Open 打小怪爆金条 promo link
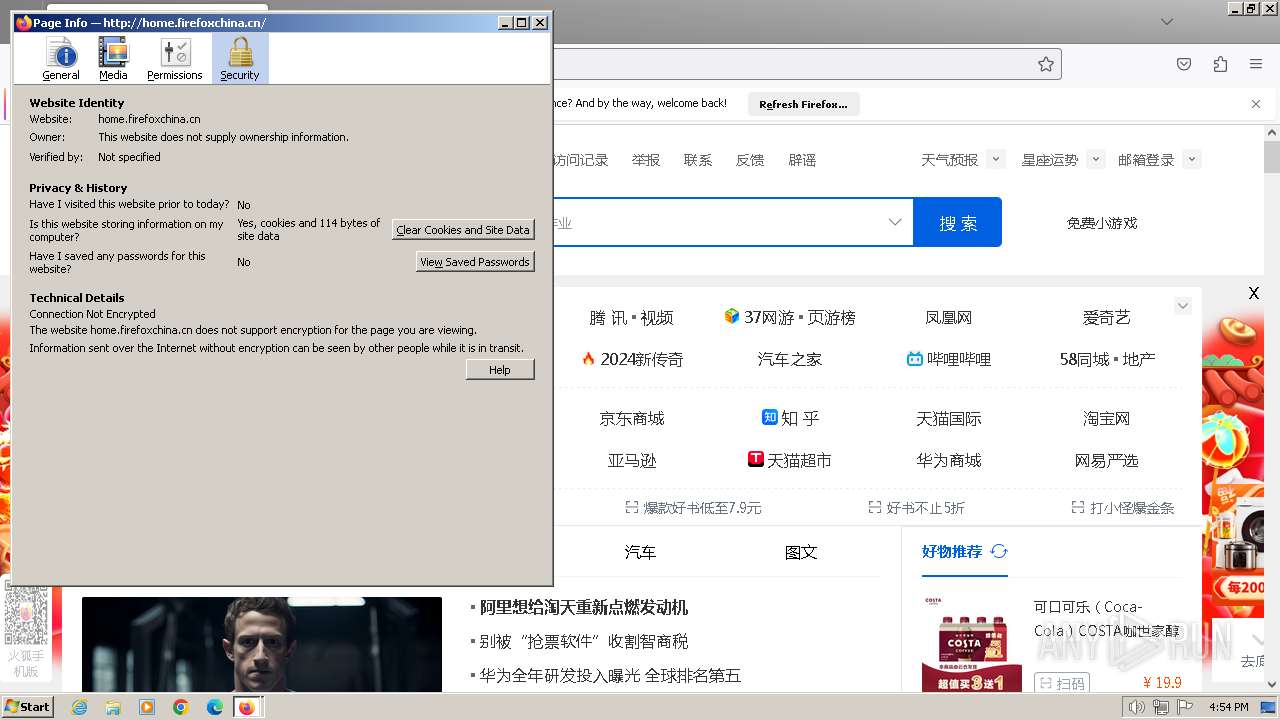 point(1122,508)
